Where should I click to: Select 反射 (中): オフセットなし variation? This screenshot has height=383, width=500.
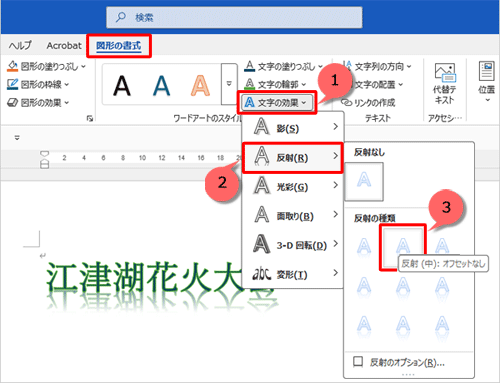click(x=403, y=247)
